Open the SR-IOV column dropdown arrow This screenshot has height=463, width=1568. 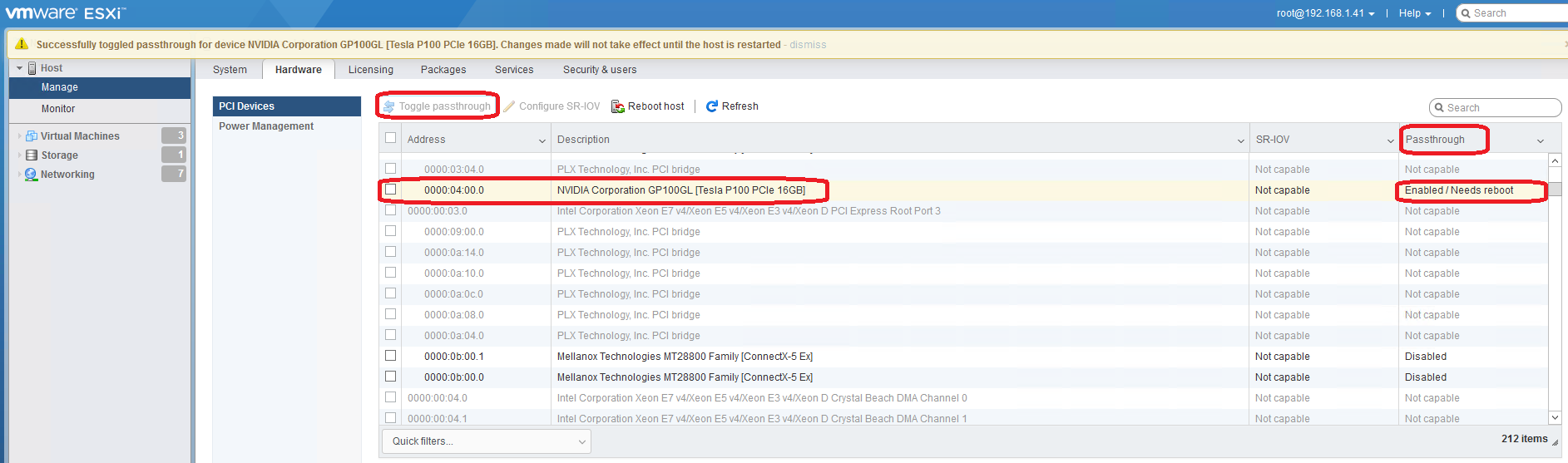click(x=1391, y=140)
